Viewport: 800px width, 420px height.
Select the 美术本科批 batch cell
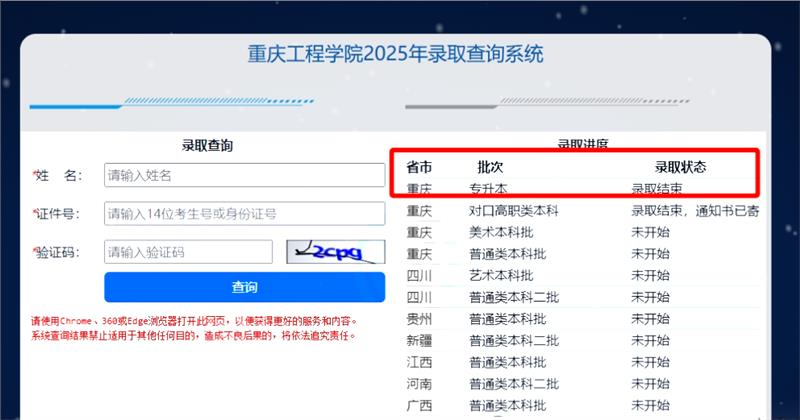(501, 232)
